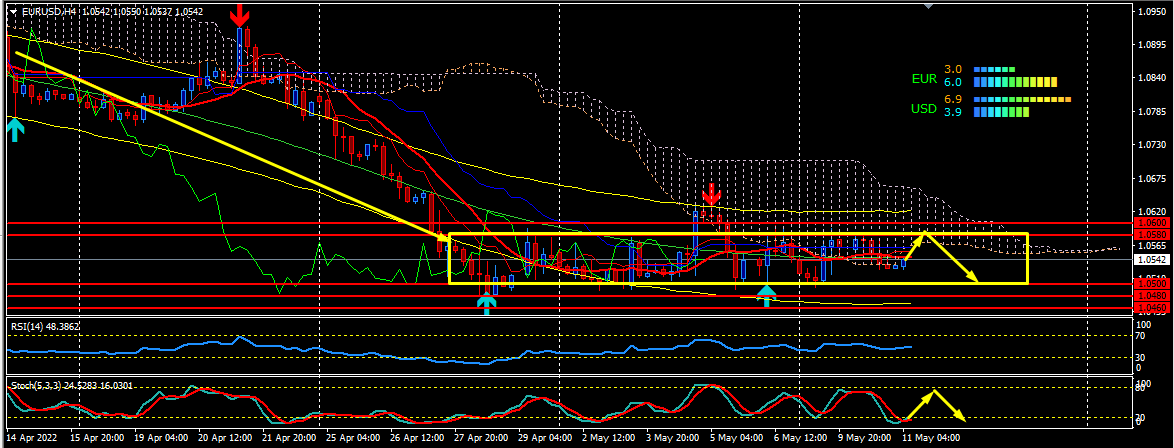Select the cyan up arrow at far left
Viewport: 1174px width, 448px height.
pos(14,128)
